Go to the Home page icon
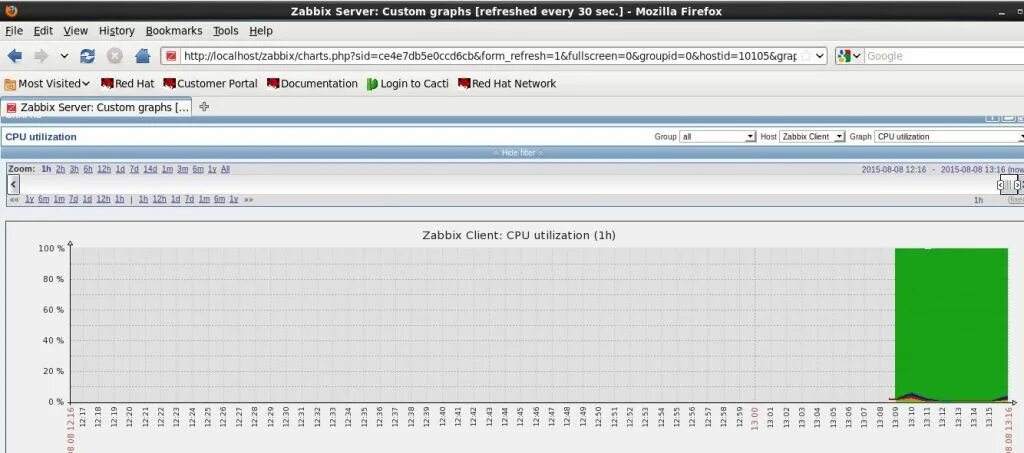 [x=142, y=56]
